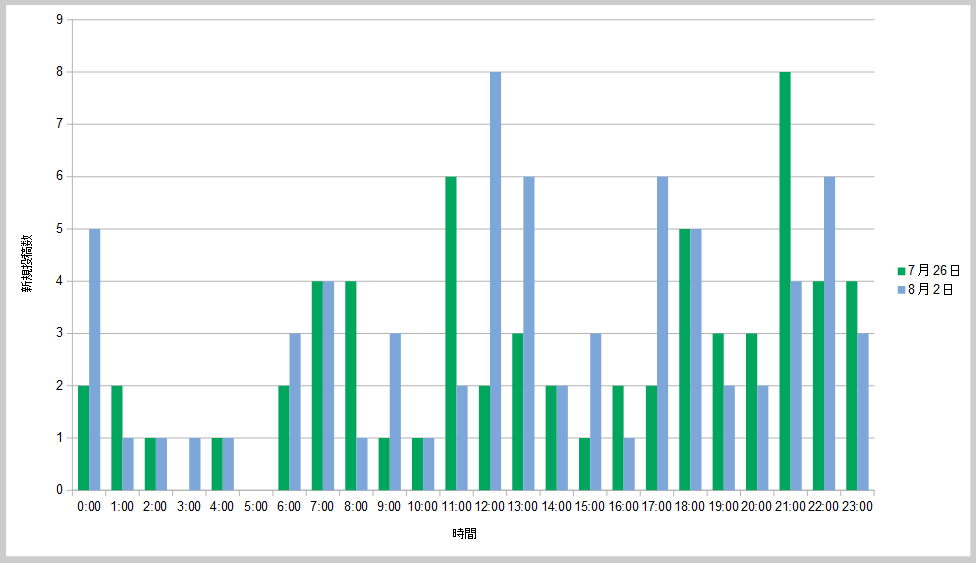976x563 pixels.
Task: Select the green 11:00 bar reaching 6
Action: (x=451, y=333)
